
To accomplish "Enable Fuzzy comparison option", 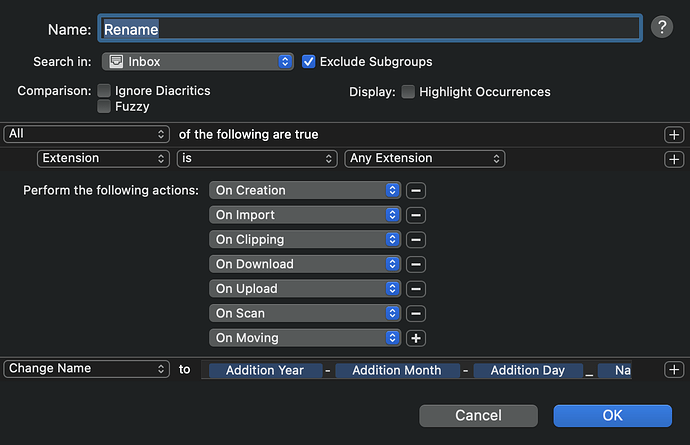I will [x=104, y=107].
